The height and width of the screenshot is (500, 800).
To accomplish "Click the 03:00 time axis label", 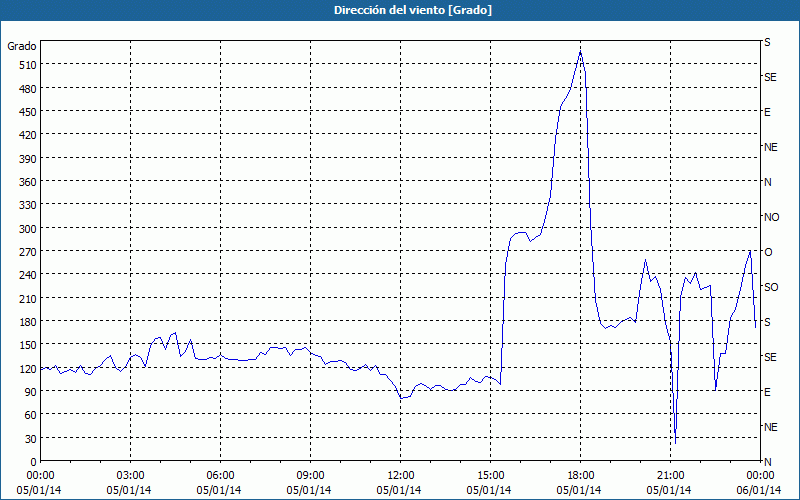I will [x=130, y=476].
